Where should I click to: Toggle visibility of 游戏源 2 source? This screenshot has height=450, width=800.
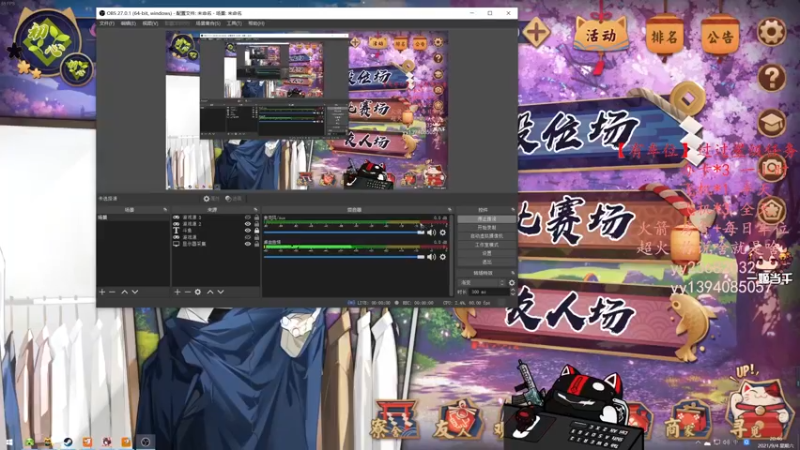248,224
